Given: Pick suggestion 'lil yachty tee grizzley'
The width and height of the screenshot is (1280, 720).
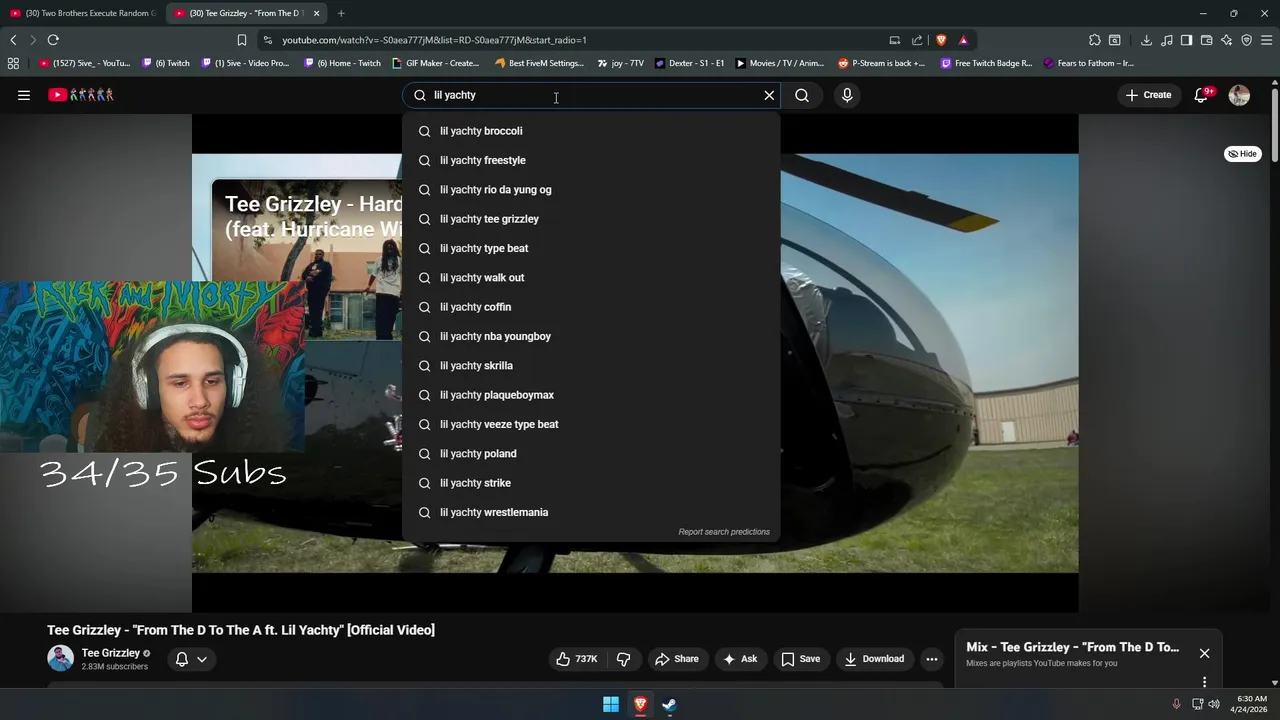Looking at the screenshot, I should [x=590, y=219].
